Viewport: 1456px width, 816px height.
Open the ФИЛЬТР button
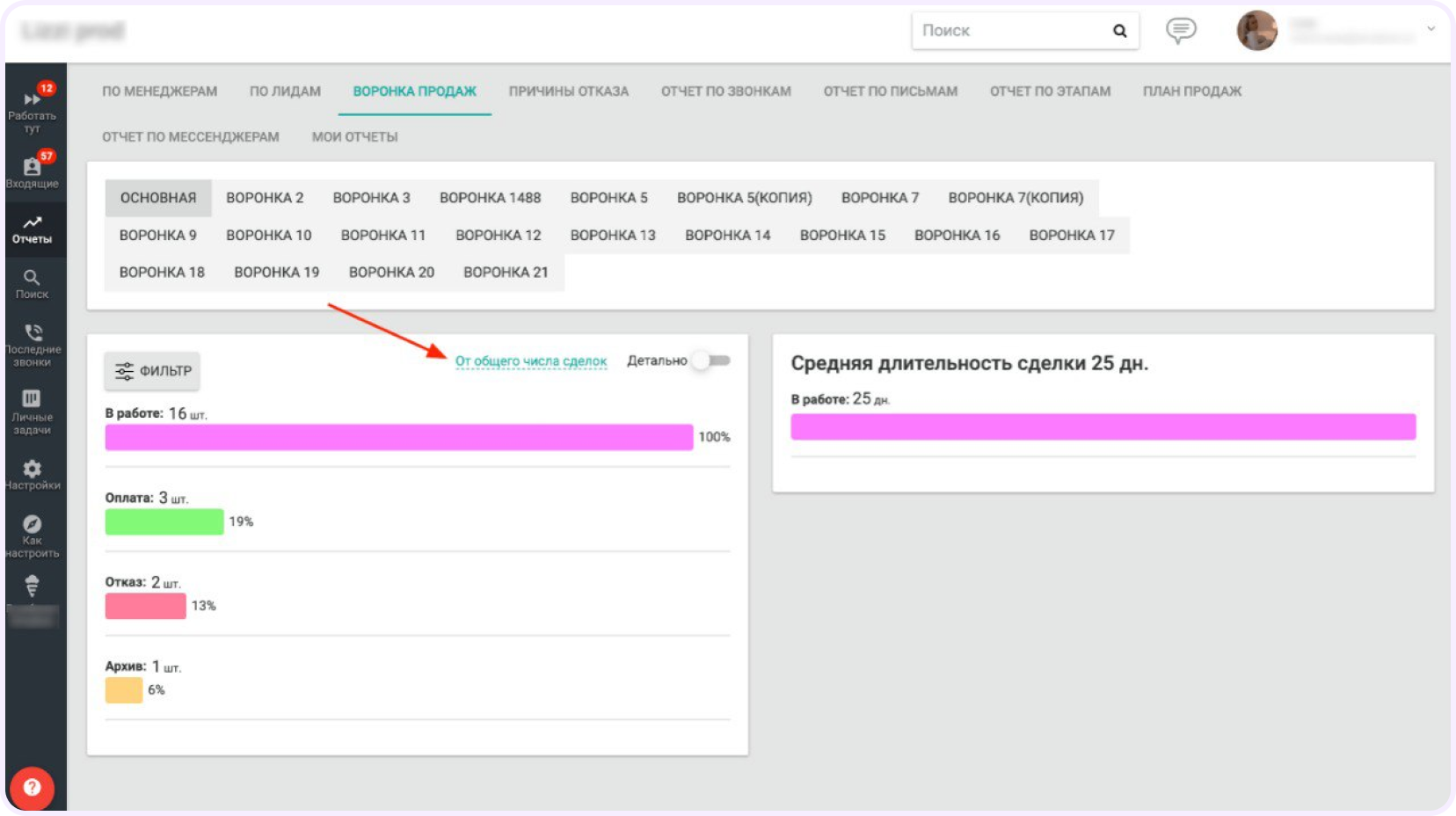(152, 371)
